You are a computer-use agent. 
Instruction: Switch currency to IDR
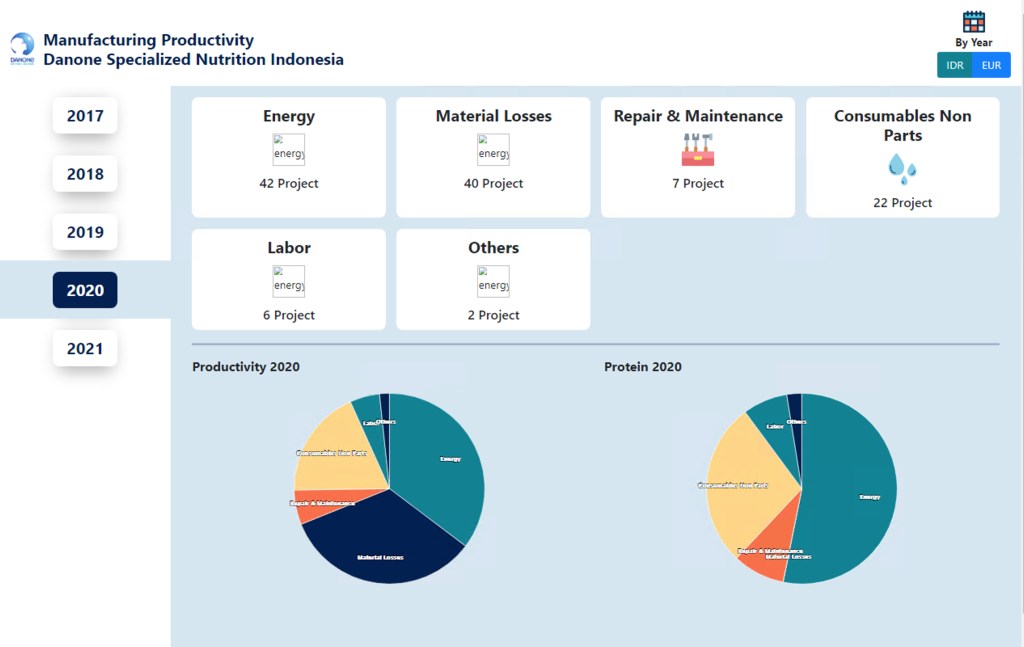coord(955,65)
